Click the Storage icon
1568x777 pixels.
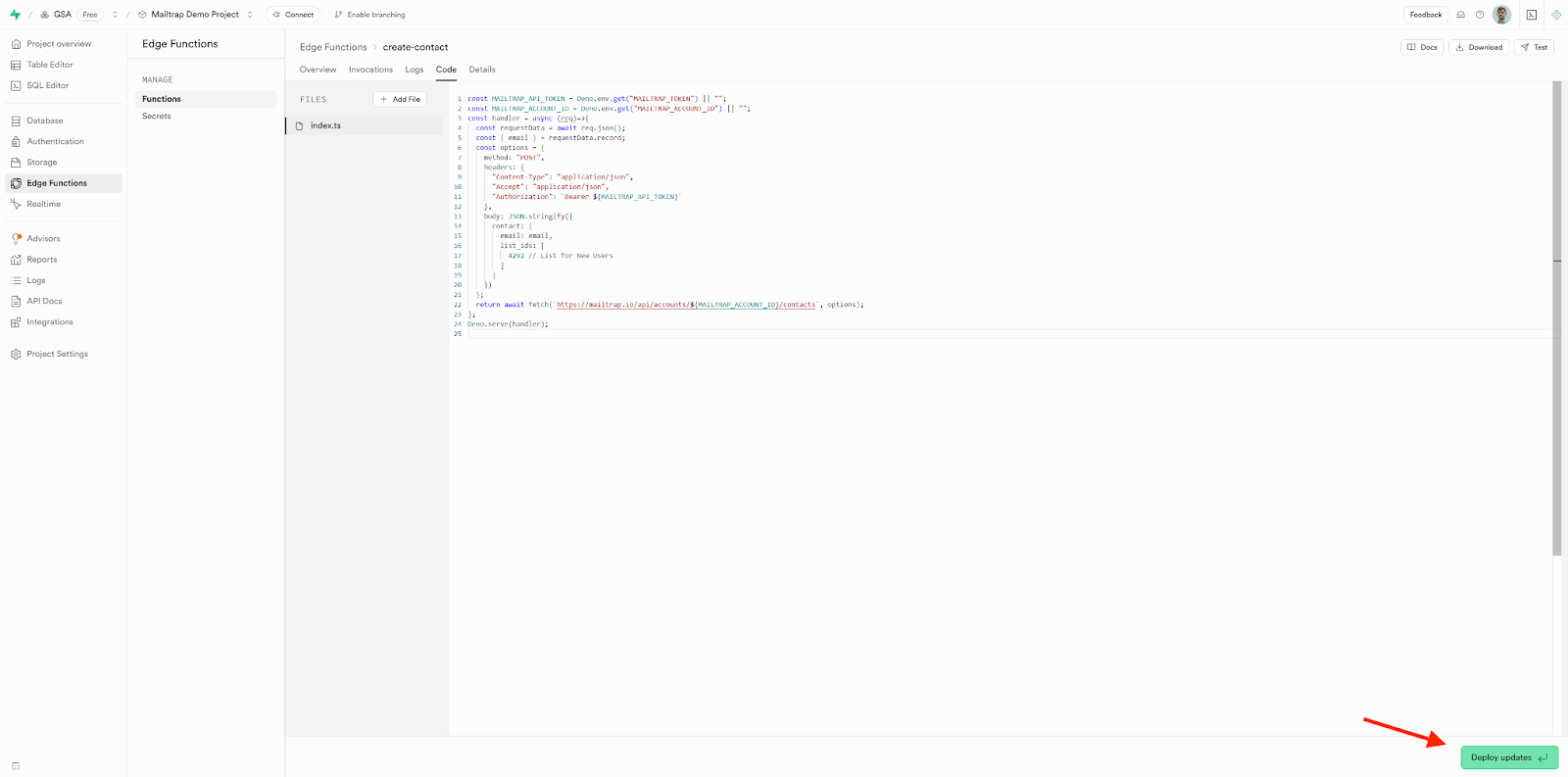coord(16,163)
